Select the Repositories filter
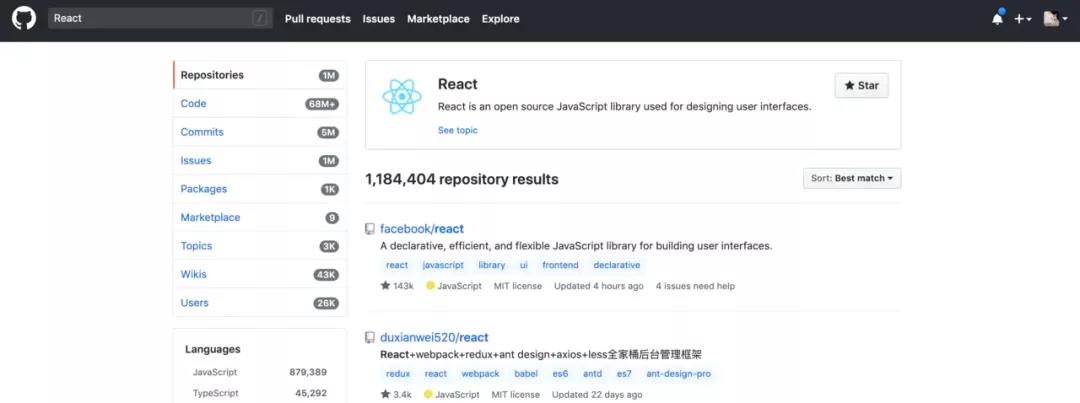Screen dimensions: 1080x403 click(x=260, y=75)
